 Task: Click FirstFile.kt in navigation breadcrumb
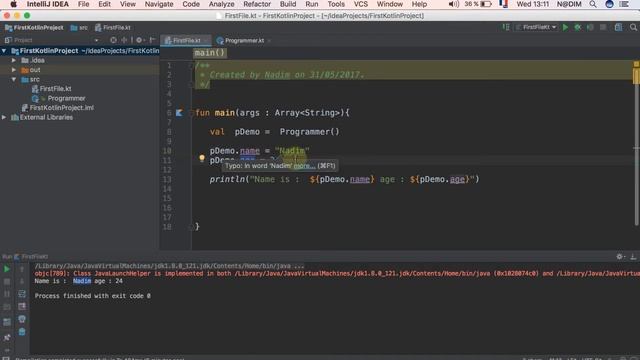[x=113, y=27]
